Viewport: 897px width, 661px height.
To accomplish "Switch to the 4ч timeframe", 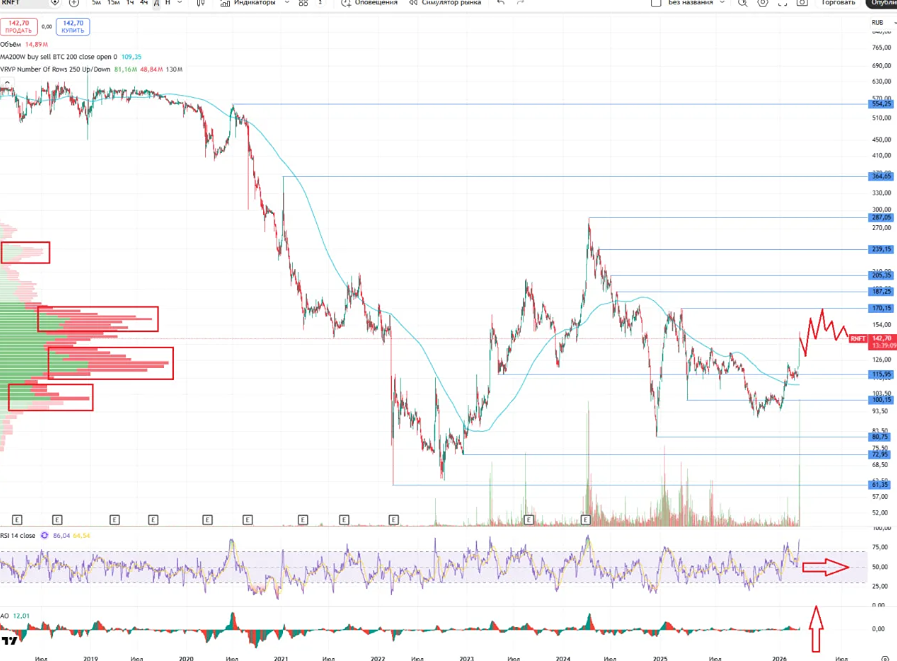I will pos(144,2).
